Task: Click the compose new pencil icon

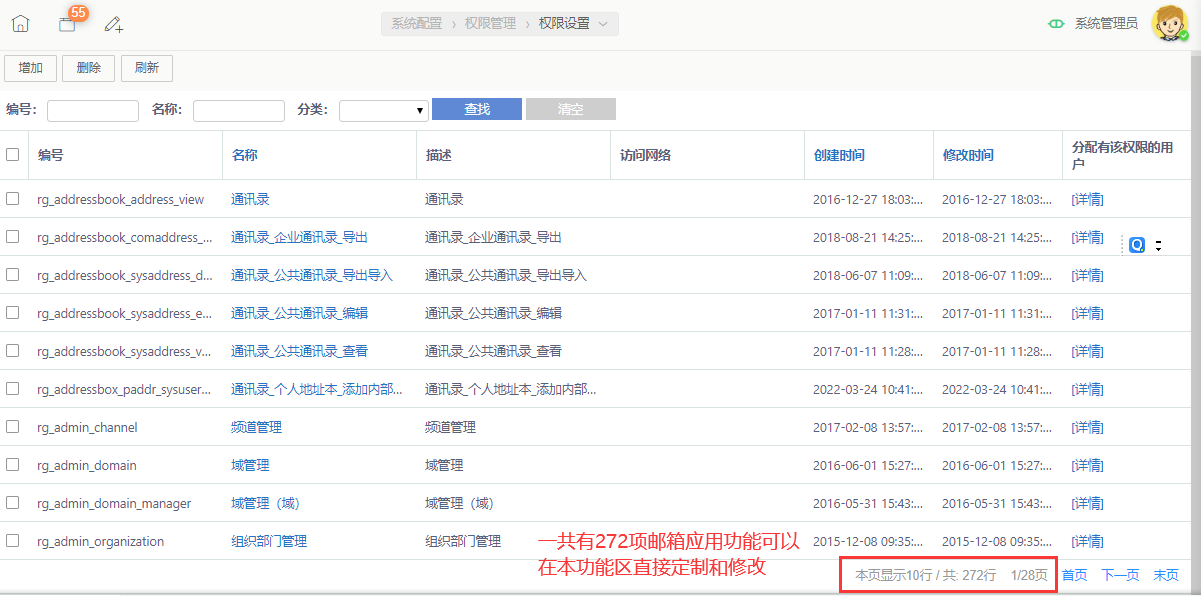Action: 113,24
